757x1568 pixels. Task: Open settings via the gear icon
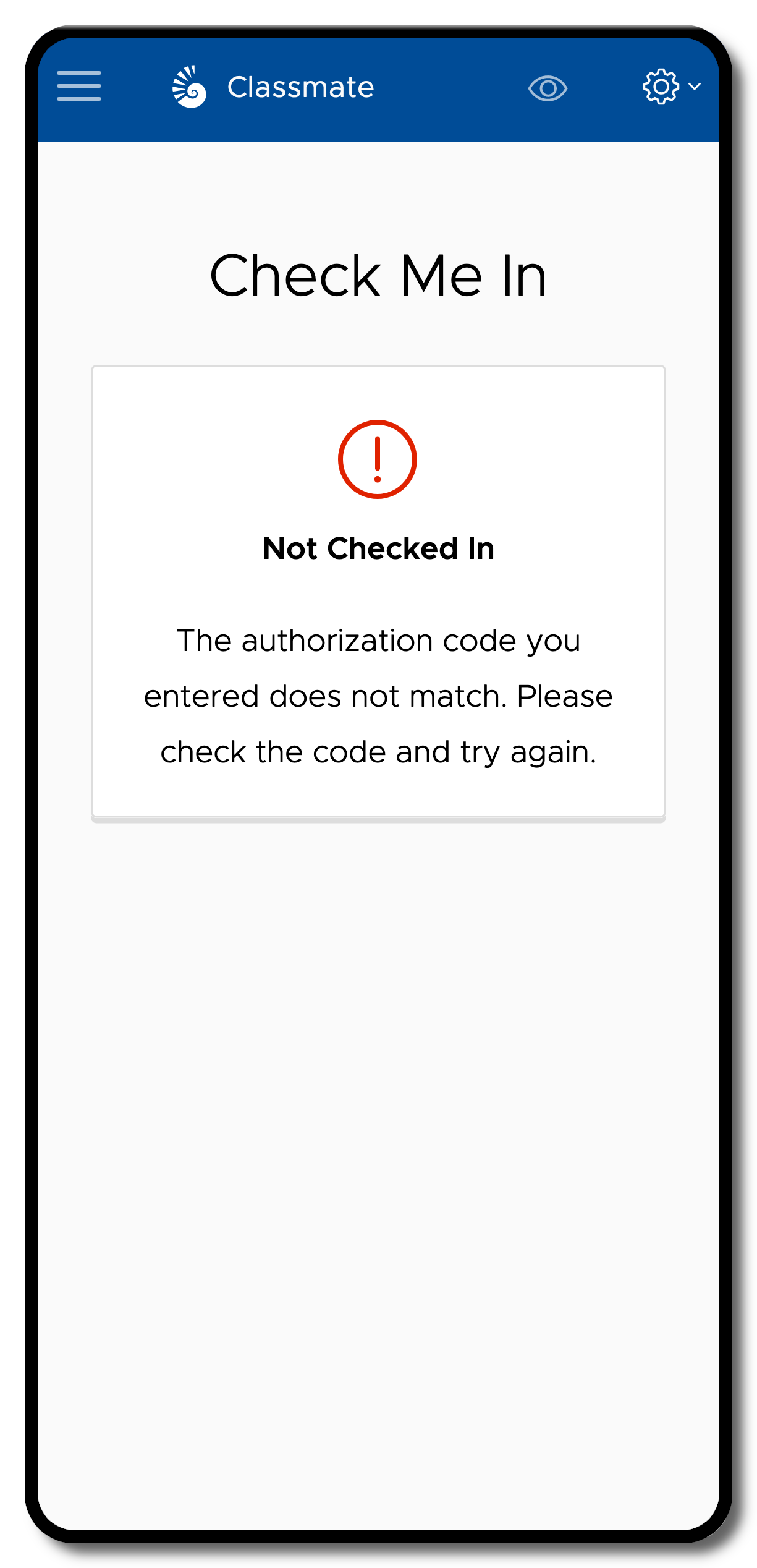(x=661, y=87)
